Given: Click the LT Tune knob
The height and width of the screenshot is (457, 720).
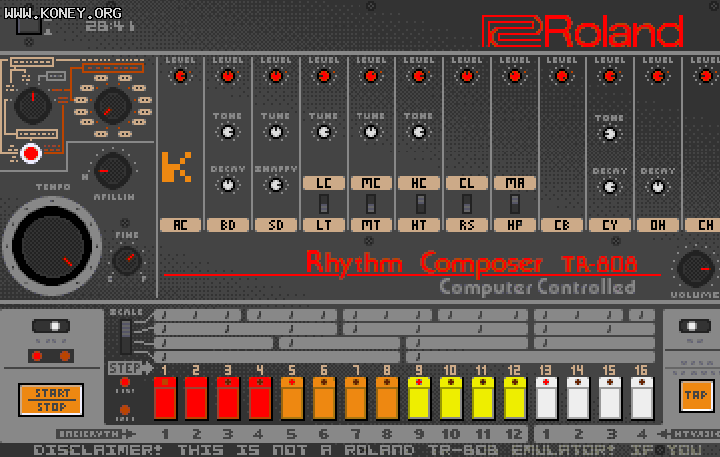Looking at the screenshot, I should pyautogui.click(x=324, y=132).
